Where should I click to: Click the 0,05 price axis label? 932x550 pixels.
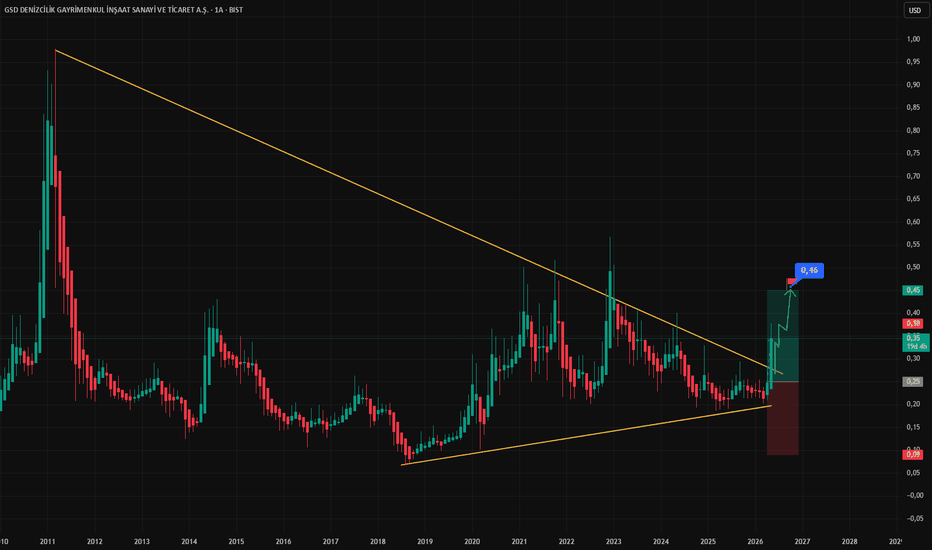tap(913, 473)
